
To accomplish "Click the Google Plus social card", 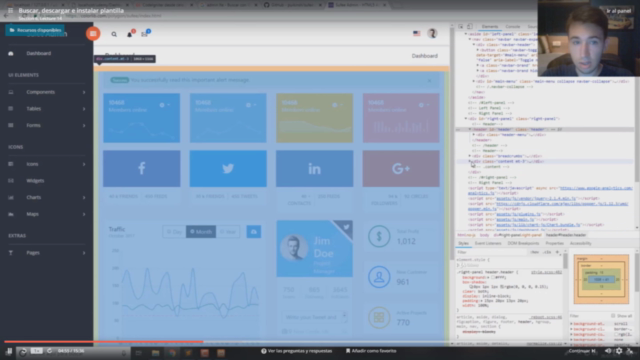I will [401, 168].
